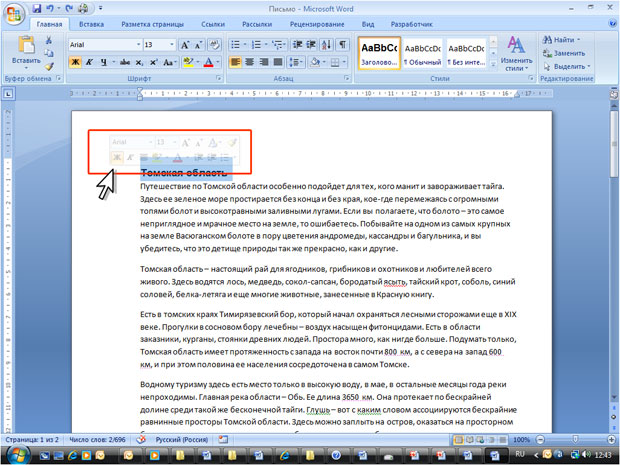The width and height of the screenshot is (620, 465).
Task: Click Русский (Россия) language indicator
Action: (181, 439)
